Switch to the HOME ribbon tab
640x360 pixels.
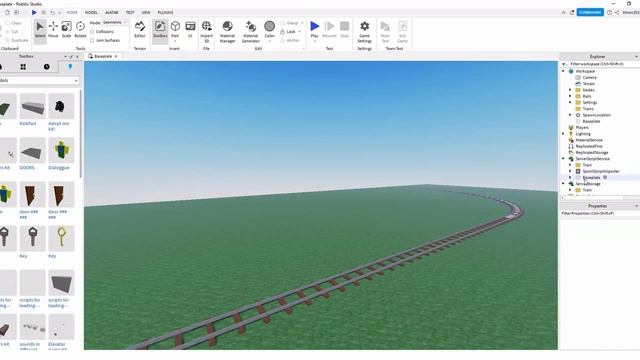(72, 13)
